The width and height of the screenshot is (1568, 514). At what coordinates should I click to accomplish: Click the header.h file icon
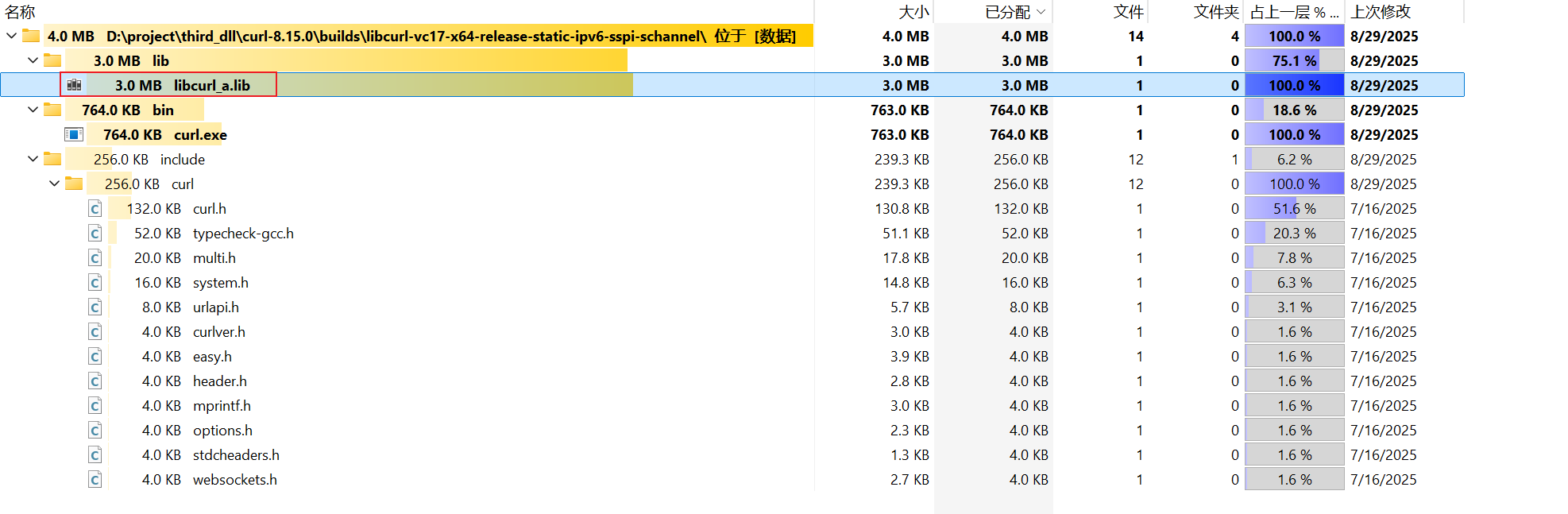(95, 381)
